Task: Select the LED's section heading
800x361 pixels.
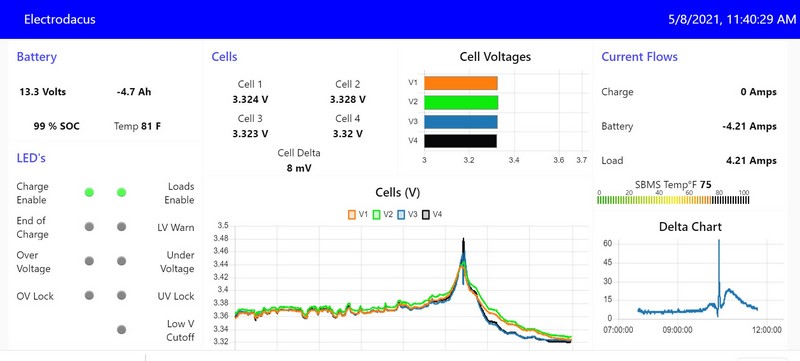Action: (x=31, y=158)
